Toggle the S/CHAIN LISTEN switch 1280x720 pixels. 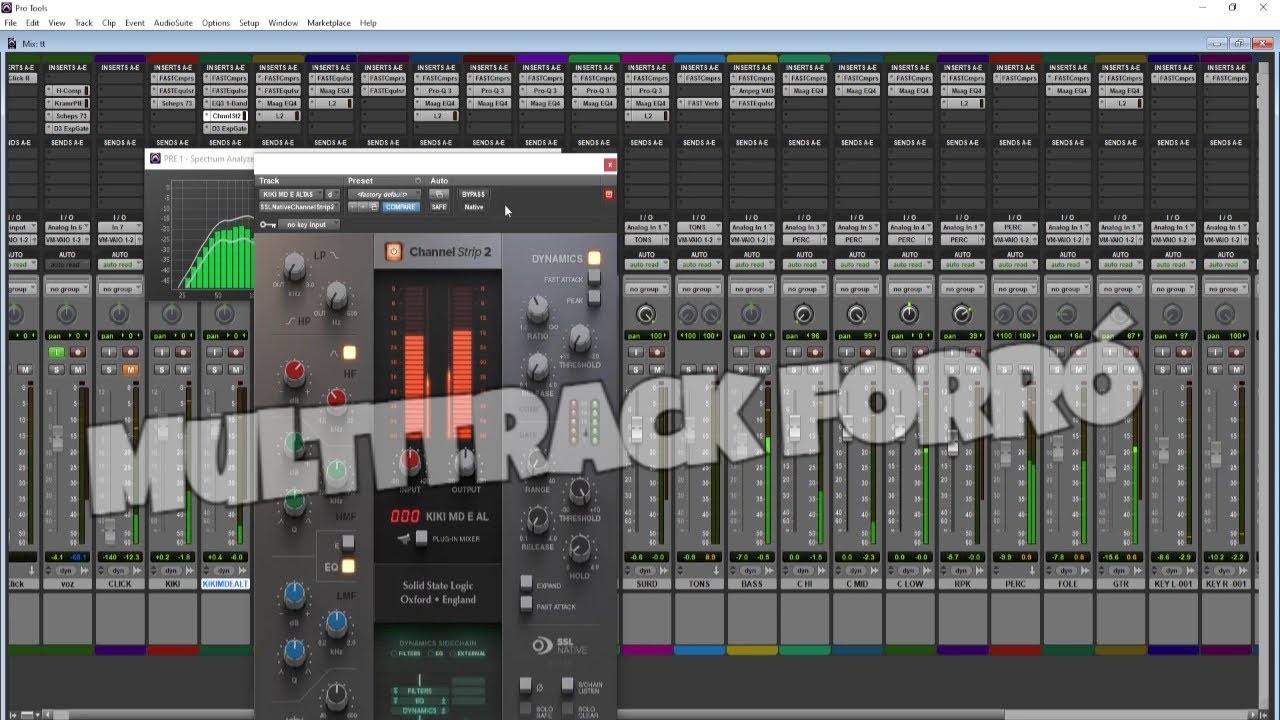tap(566, 685)
